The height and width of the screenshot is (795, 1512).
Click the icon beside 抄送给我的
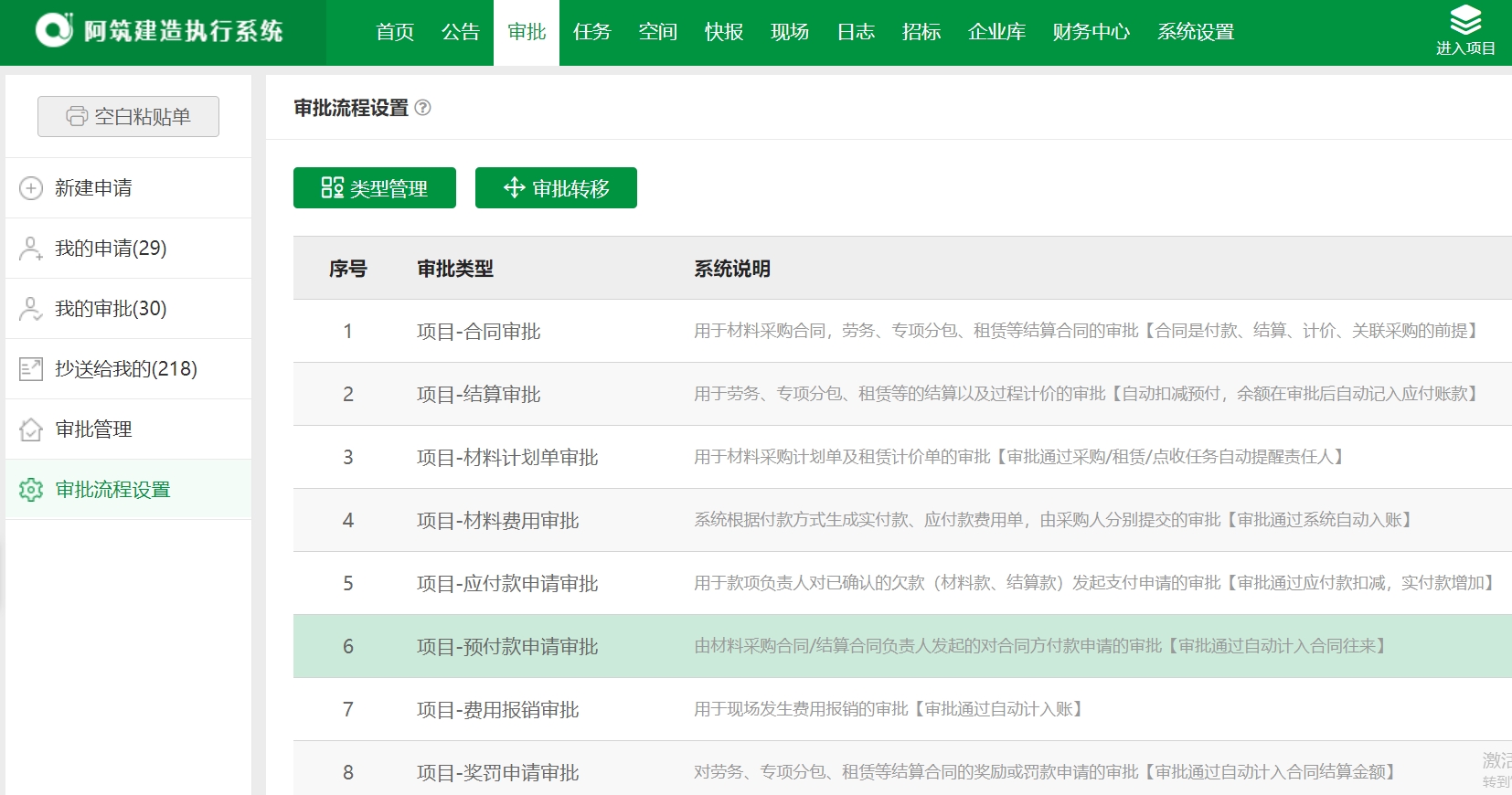[31, 369]
